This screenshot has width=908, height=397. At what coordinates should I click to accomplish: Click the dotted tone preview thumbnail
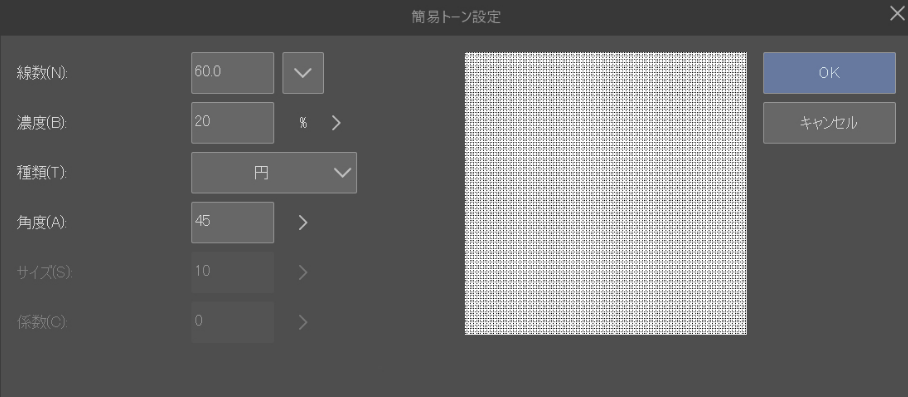coord(606,193)
